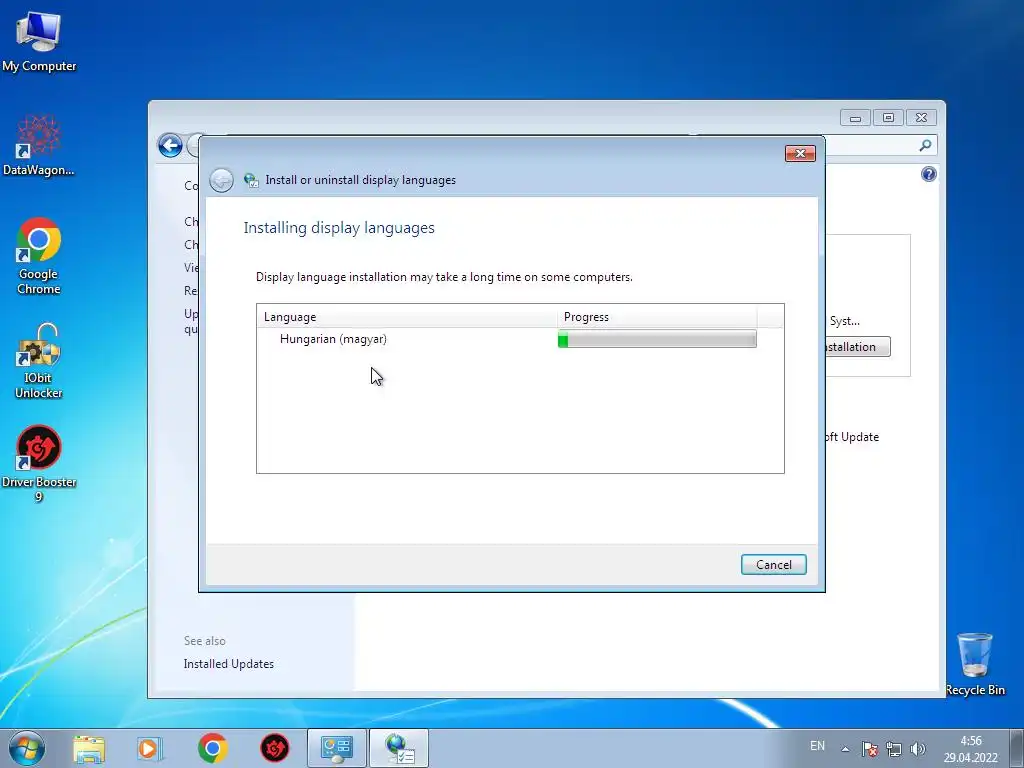Viewport: 1024px width, 768px height.
Task: Click the EN language indicator
Action: [817, 746]
